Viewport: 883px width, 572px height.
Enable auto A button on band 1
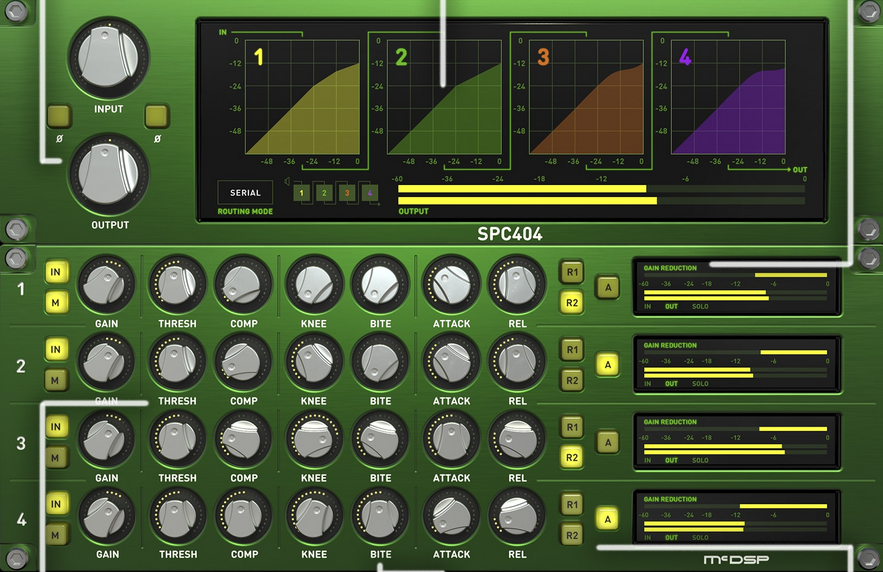pyautogui.click(x=608, y=288)
